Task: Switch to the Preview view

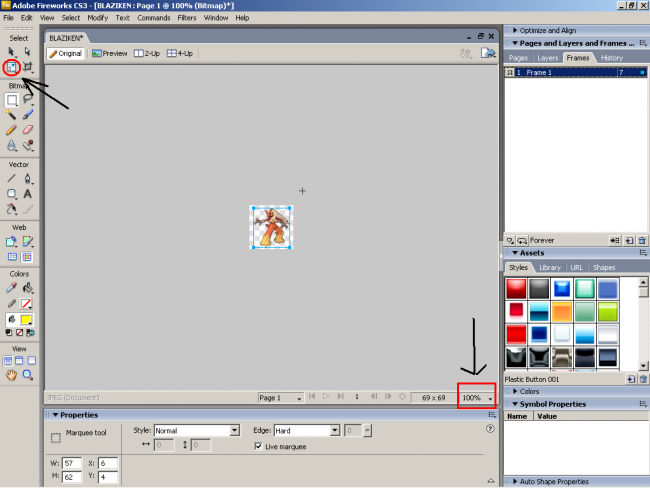Action: click(109, 53)
